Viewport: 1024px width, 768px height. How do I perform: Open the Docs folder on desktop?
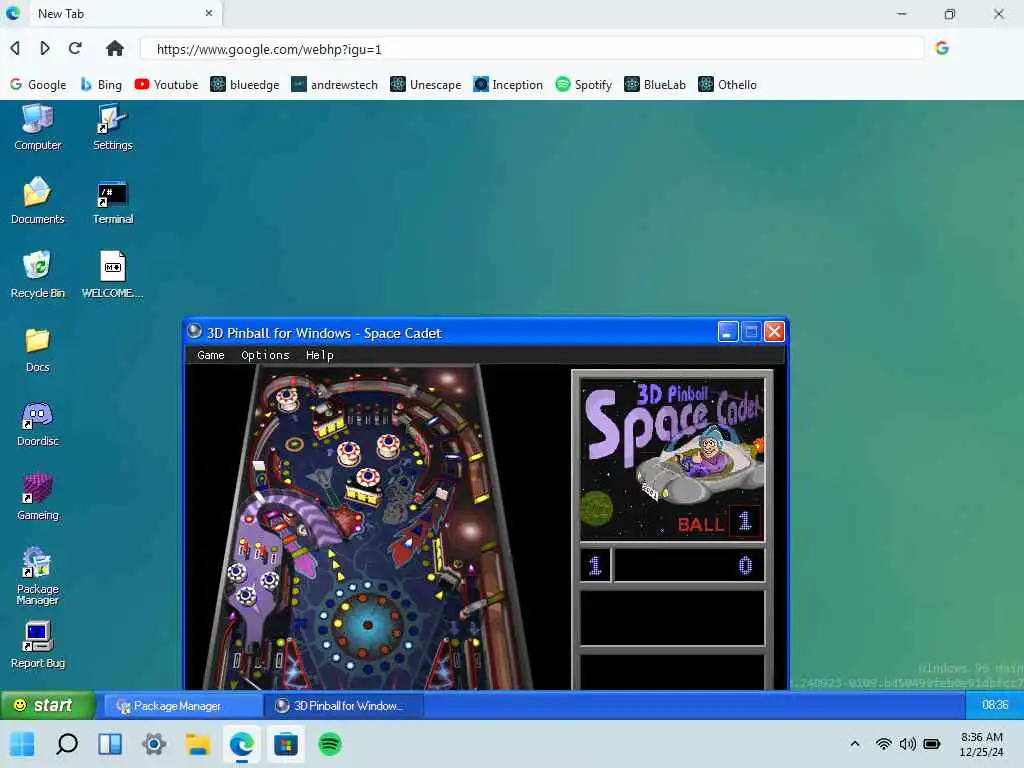pyautogui.click(x=37, y=349)
